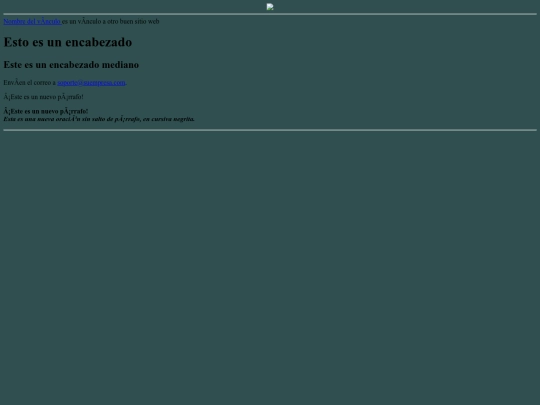Click the broken image icon at top
This screenshot has width=540, height=405.
click(x=270, y=7)
